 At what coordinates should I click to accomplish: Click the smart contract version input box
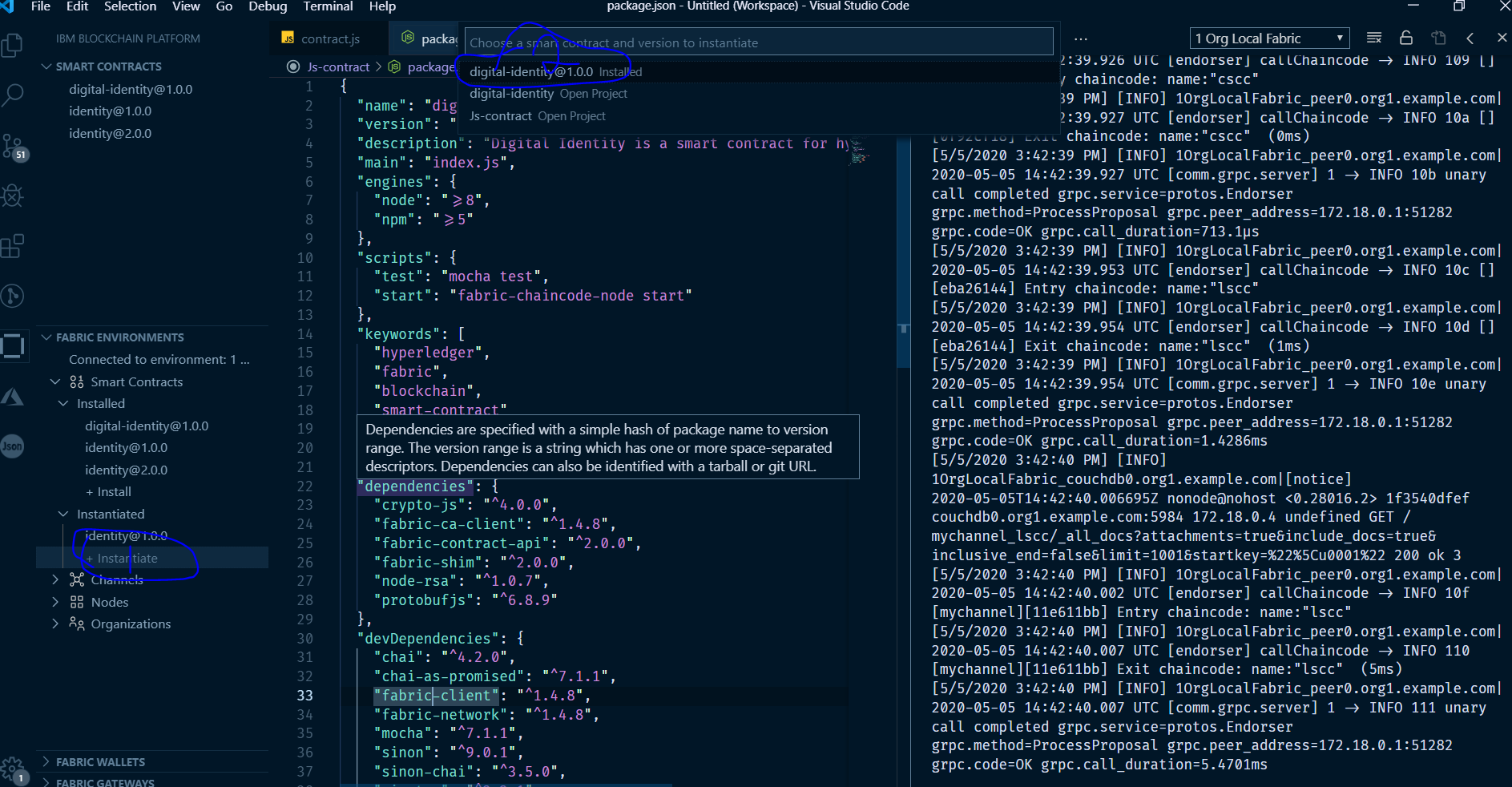pyautogui.click(x=759, y=42)
